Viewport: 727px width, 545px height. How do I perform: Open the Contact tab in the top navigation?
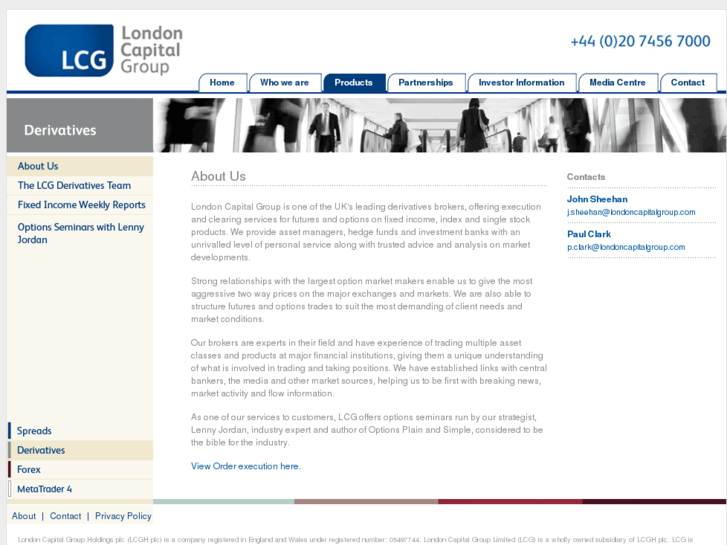pyautogui.click(x=688, y=83)
